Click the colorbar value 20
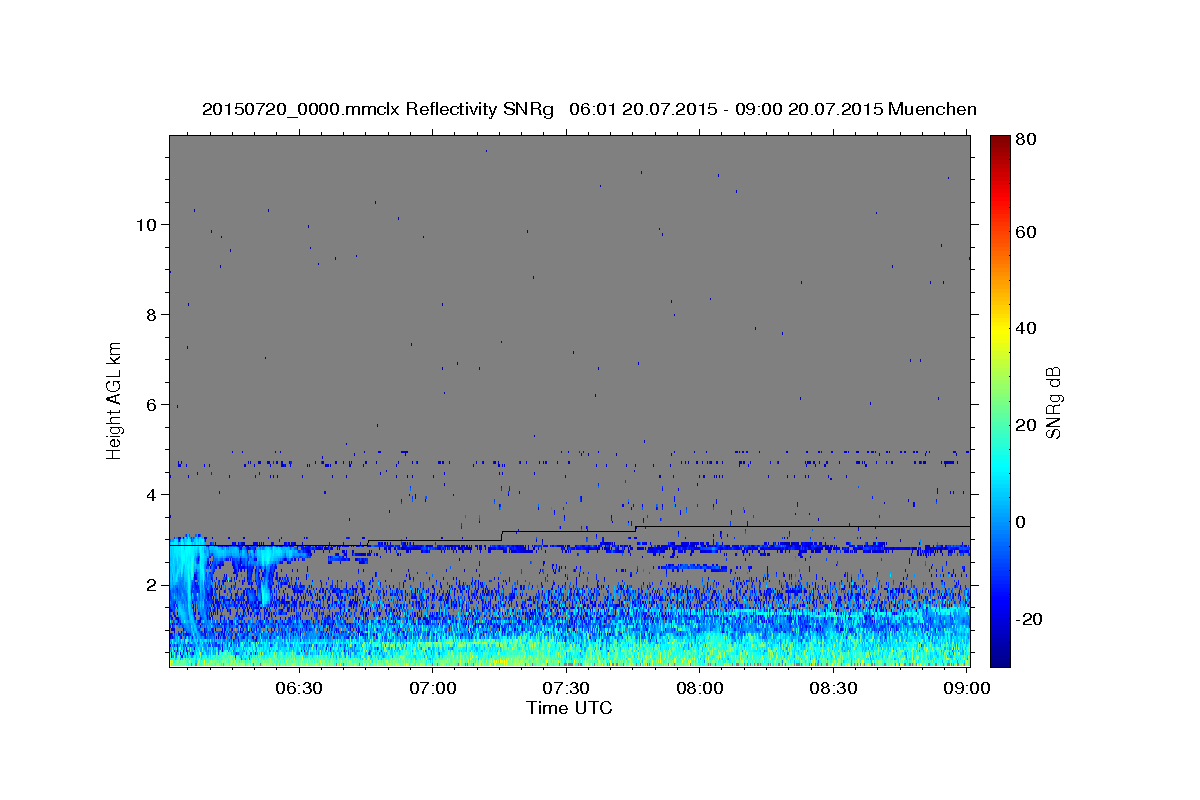1200x800 pixels. tap(1027, 425)
